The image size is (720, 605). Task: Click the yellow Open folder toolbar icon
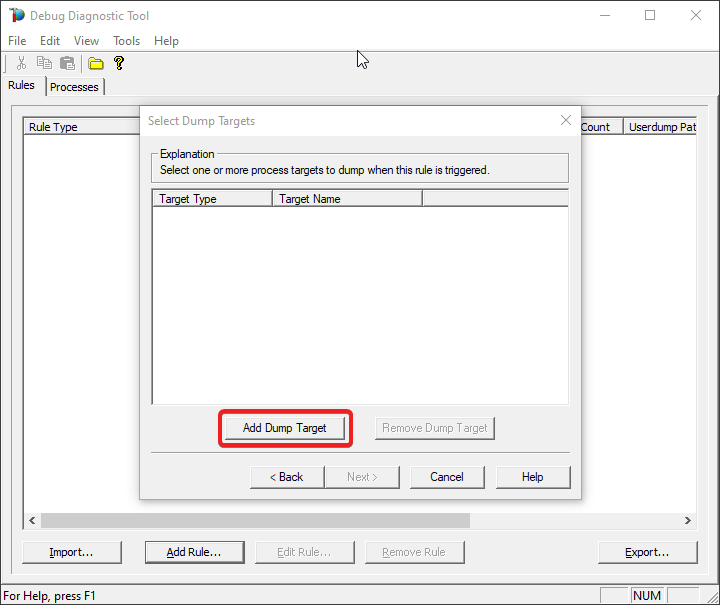(96, 63)
